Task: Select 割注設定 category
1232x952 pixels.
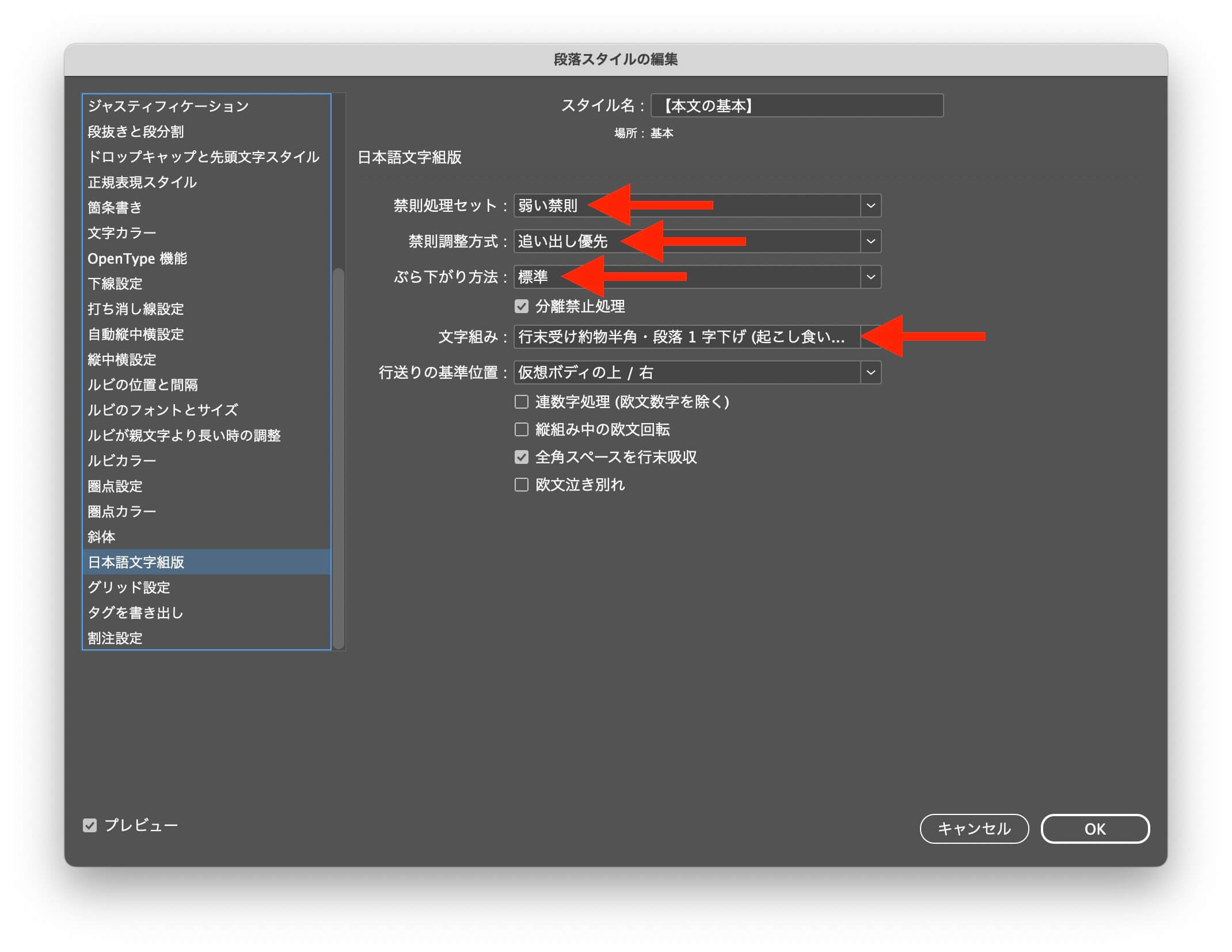Action: coord(115,638)
